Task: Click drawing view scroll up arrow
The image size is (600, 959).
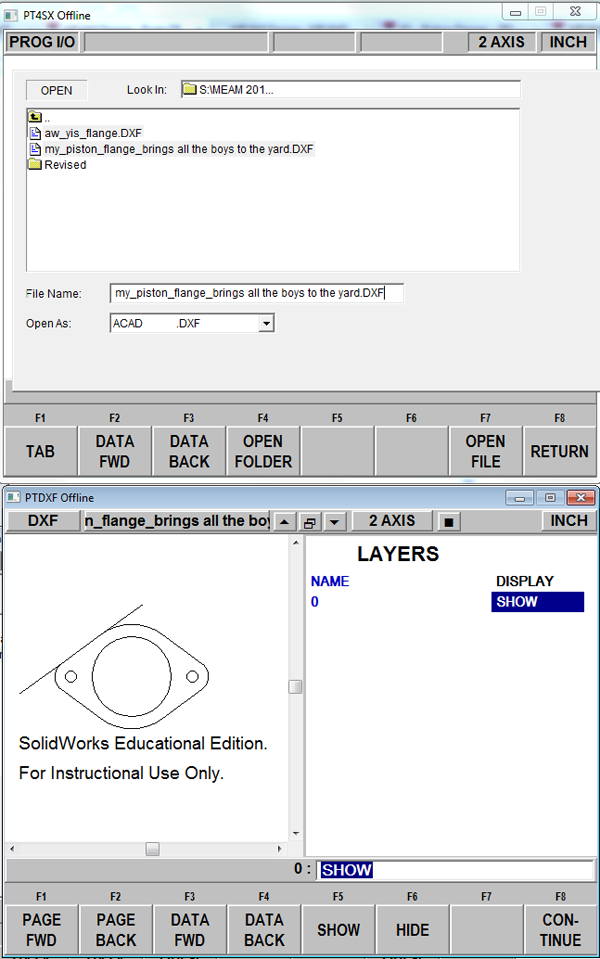Action: pyautogui.click(x=296, y=542)
